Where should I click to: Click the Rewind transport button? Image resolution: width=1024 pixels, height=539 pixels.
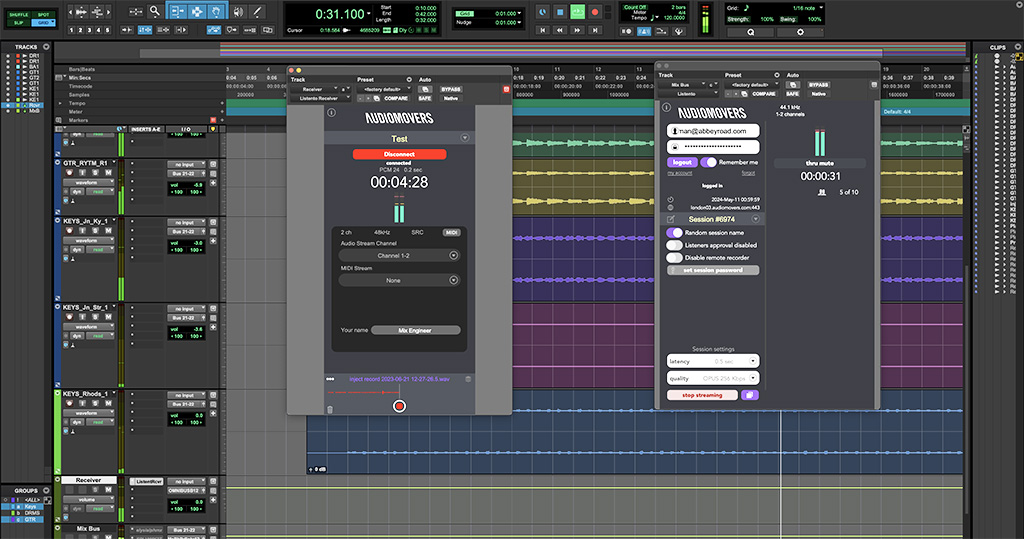(x=560, y=30)
